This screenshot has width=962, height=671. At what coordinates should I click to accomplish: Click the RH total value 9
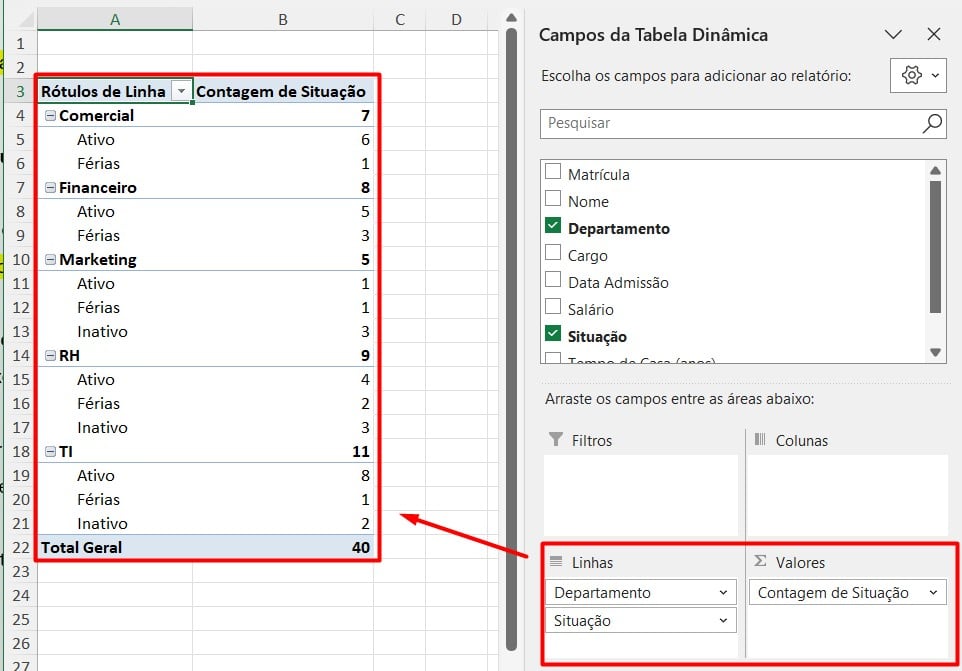click(365, 356)
